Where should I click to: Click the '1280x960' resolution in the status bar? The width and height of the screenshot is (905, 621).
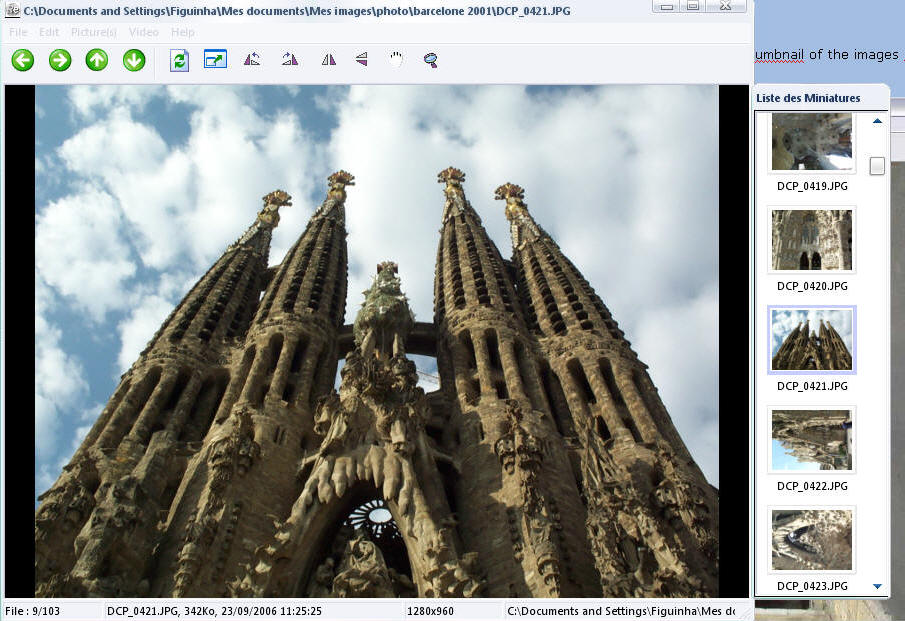point(430,611)
